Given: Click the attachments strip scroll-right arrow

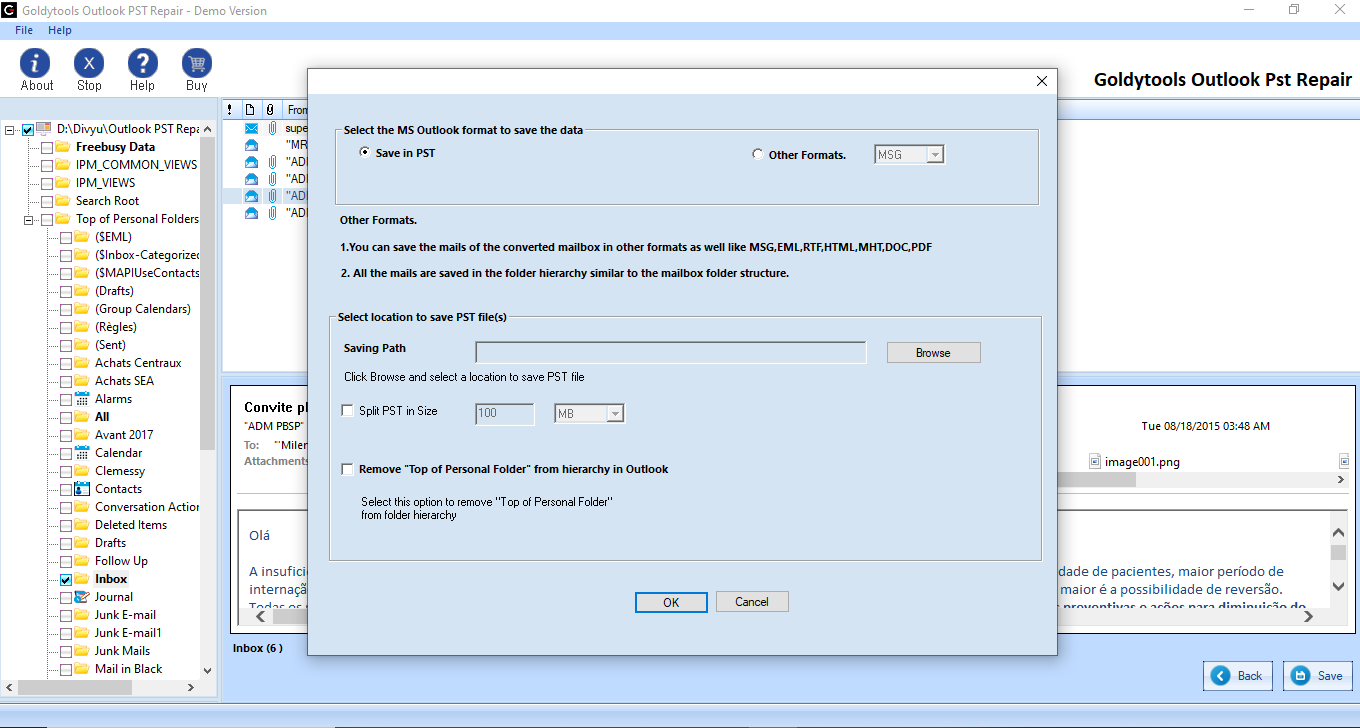Looking at the screenshot, I should point(1342,481).
